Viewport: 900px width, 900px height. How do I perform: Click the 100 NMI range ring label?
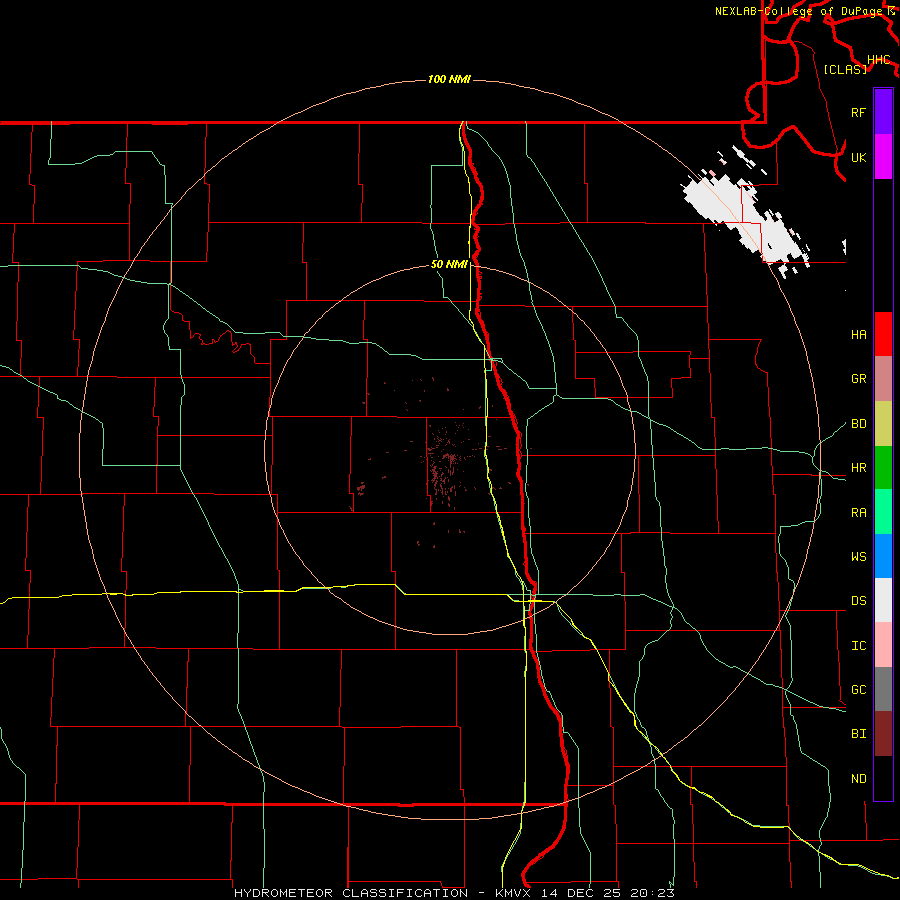[x=449, y=79]
